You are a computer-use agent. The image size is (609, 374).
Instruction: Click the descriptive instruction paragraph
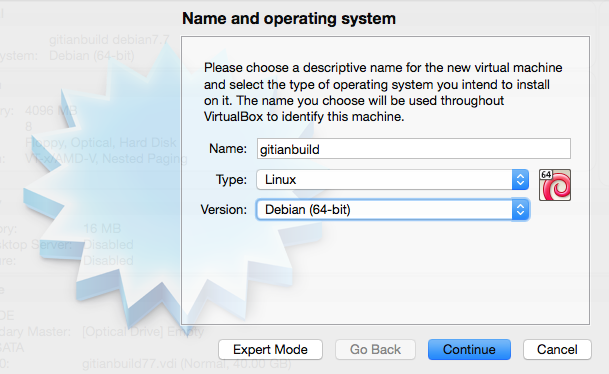pyautogui.click(x=383, y=92)
